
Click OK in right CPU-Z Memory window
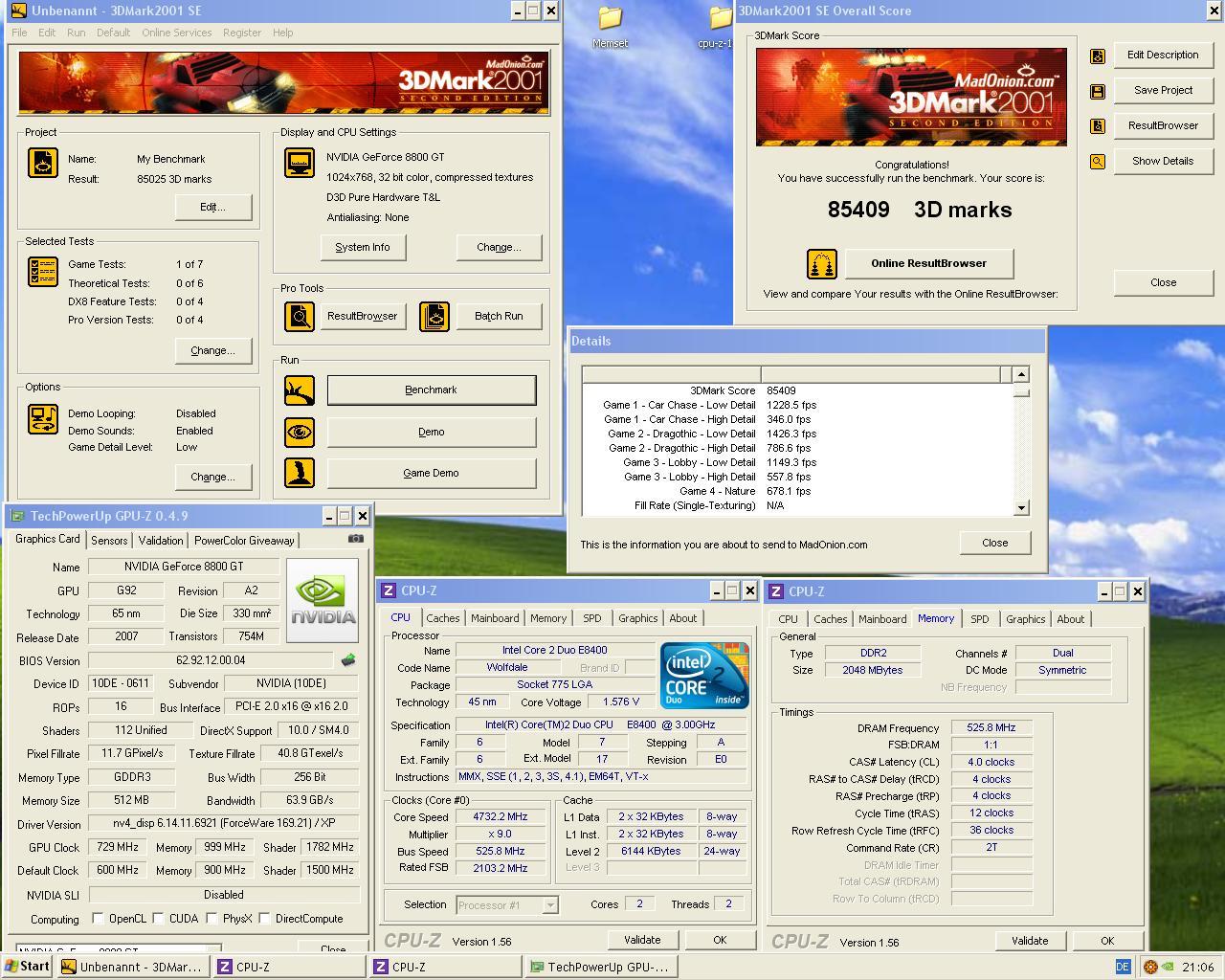1107,941
